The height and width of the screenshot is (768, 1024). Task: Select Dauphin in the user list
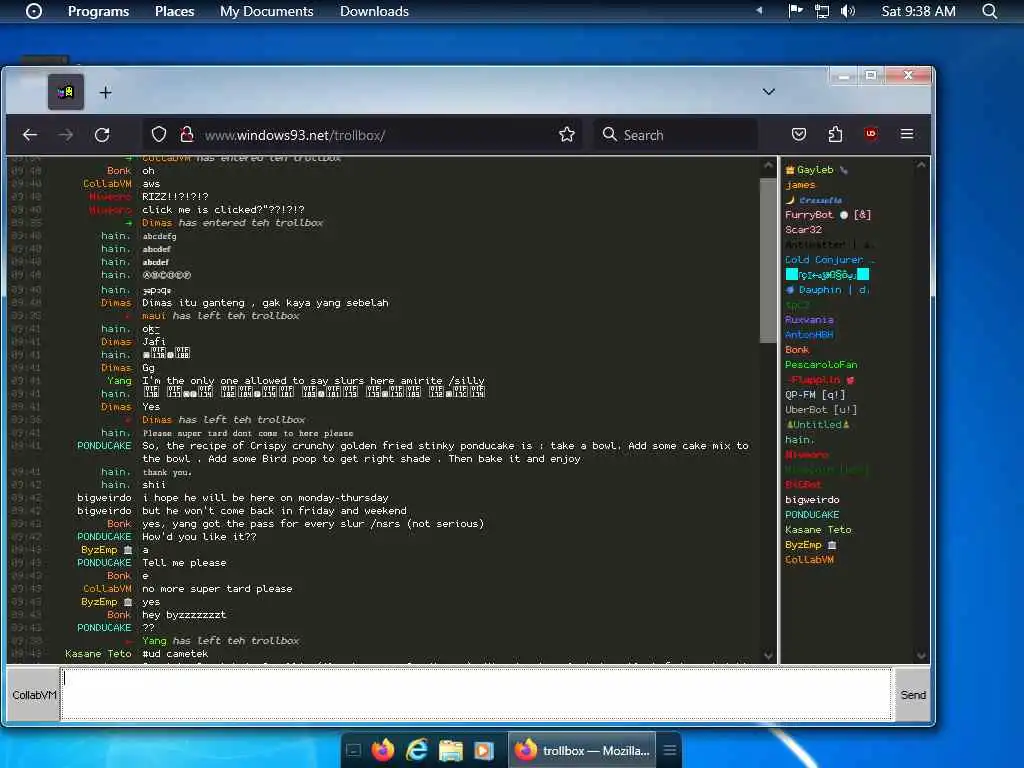point(827,290)
